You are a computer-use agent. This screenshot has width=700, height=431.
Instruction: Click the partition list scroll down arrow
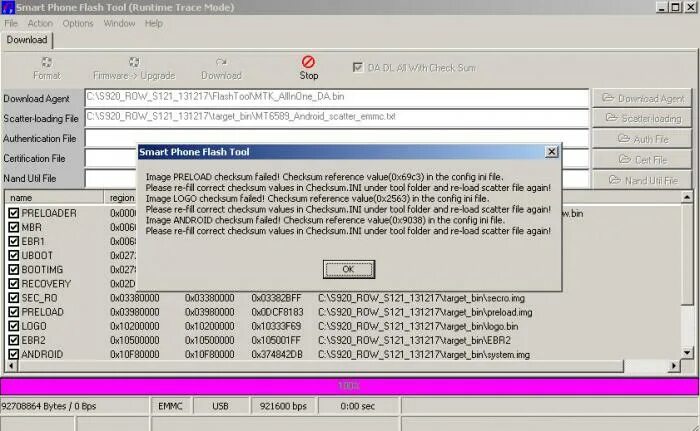pyautogui.click(x=687, y=353)
